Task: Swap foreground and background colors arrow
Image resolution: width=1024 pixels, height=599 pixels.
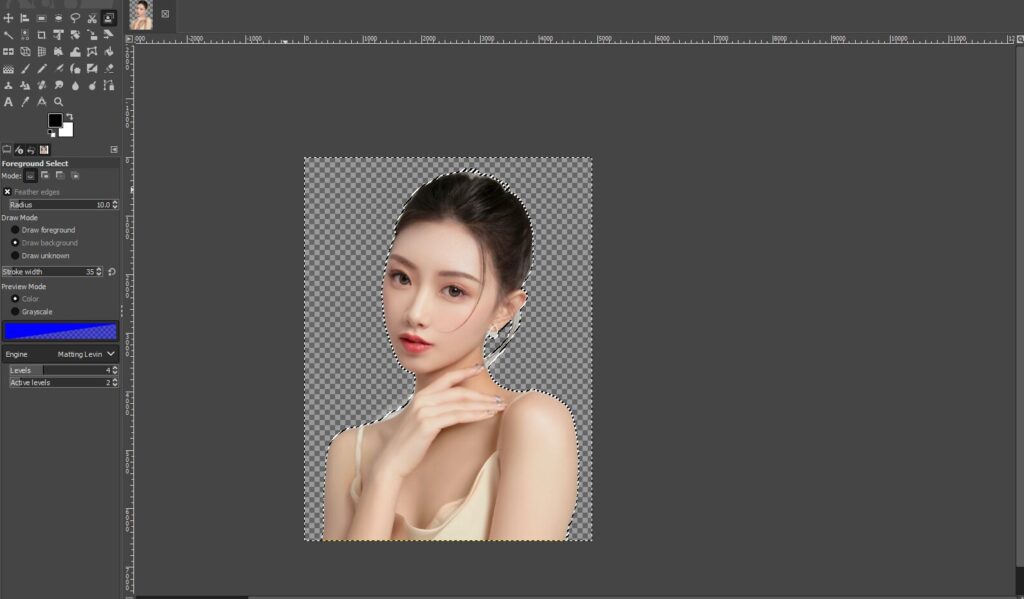Action: pyautogui.click(x=69, y=117)
